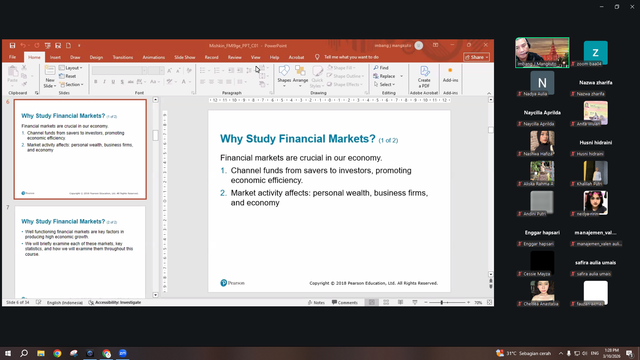The width and height of the screenshot is (640, 360).
Task: Open the Arrange menu
Action: pyautogui.click(x=300, y=76)
